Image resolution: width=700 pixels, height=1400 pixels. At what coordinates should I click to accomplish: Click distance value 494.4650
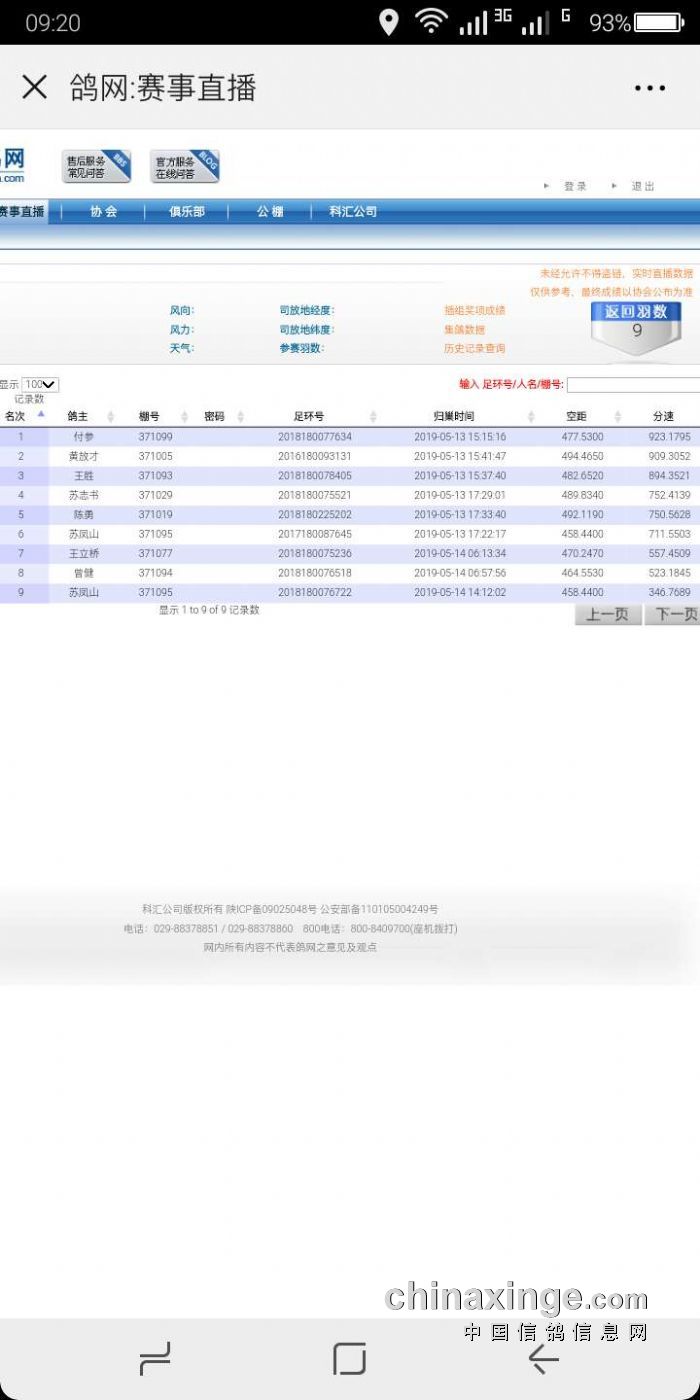[x=582, y=456]
